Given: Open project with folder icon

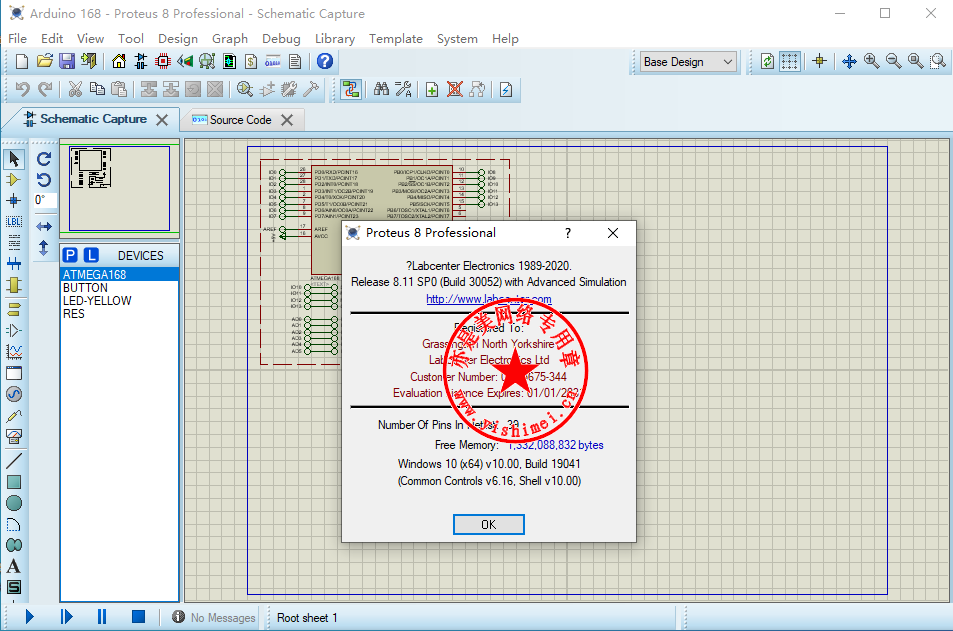Looking at the screenshot, I should point(44,61).
